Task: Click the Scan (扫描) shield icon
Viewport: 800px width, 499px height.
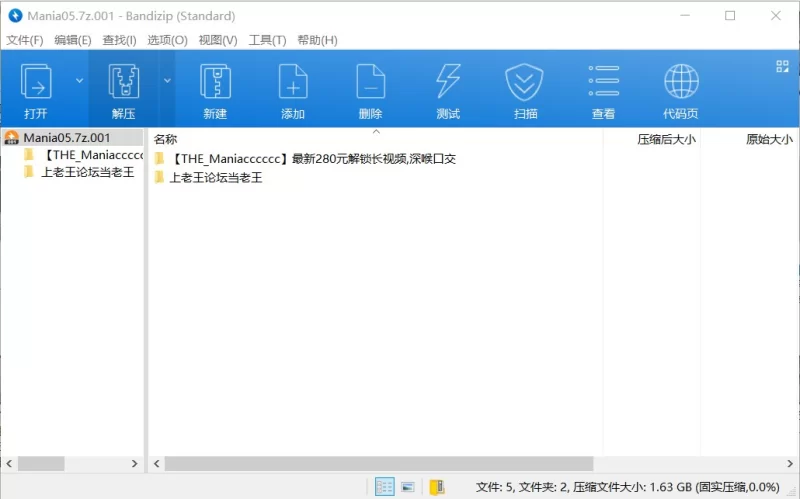Action: click(524, 82)
